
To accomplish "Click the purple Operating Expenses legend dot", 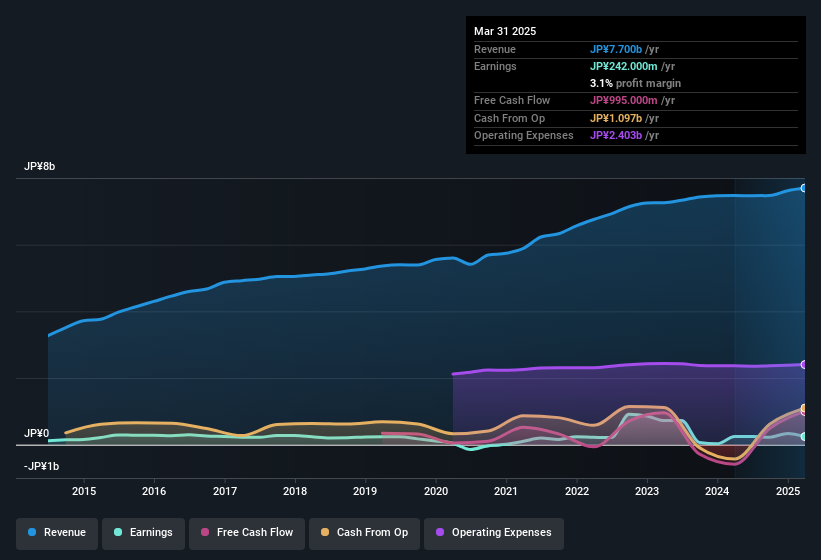I will pos(440,532).
